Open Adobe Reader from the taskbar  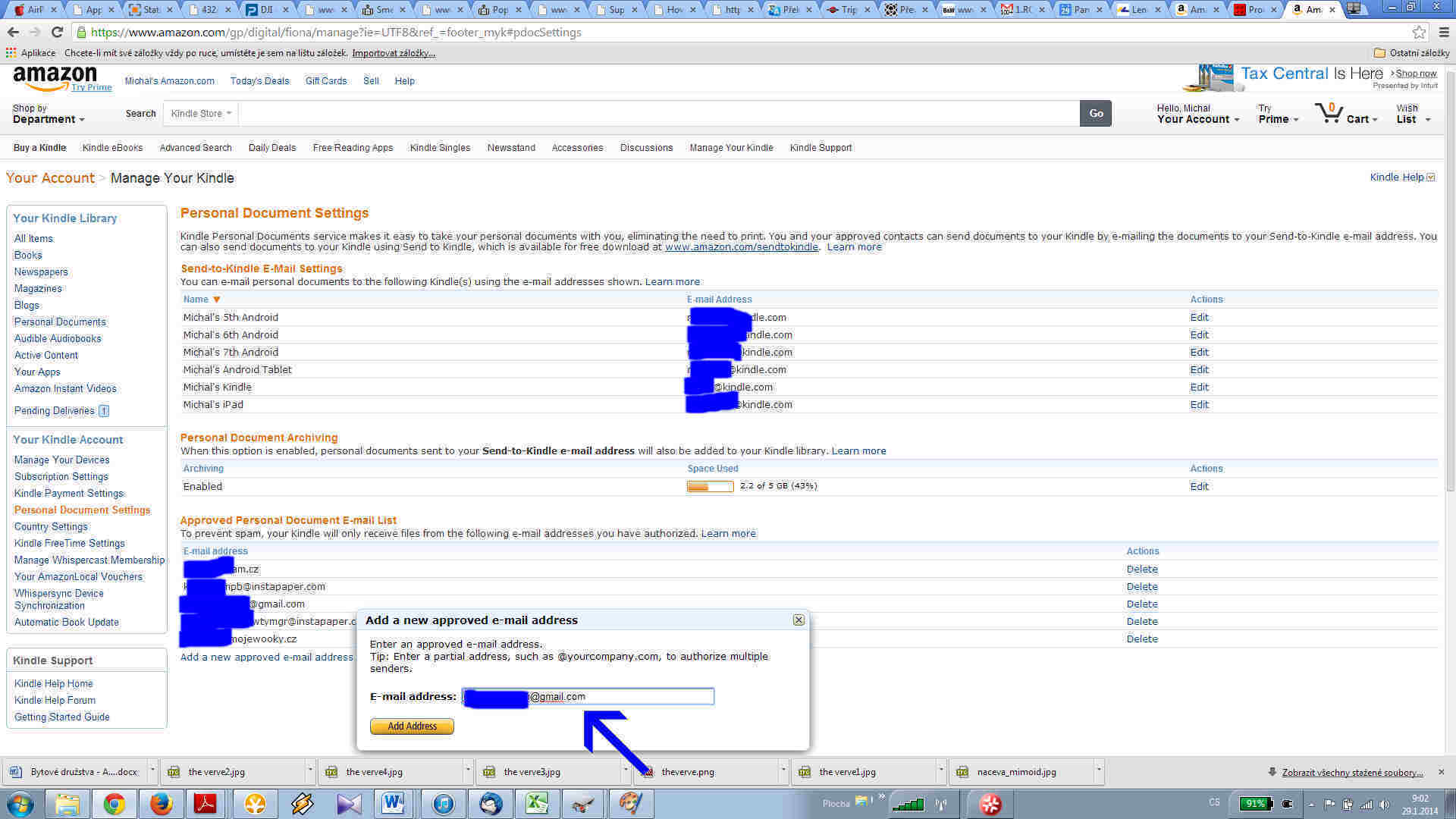[206, 803]
